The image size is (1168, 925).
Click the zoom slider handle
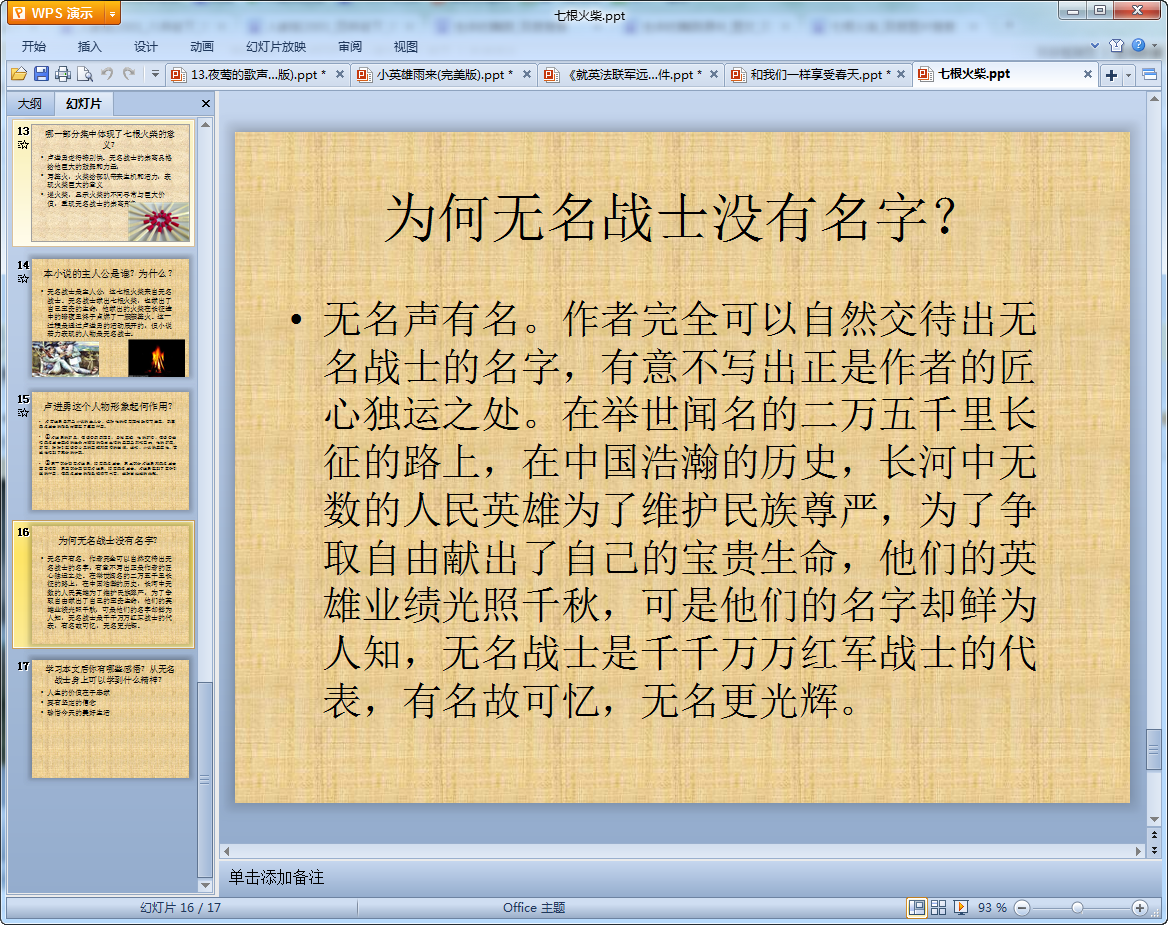(x=1077, y=907)
